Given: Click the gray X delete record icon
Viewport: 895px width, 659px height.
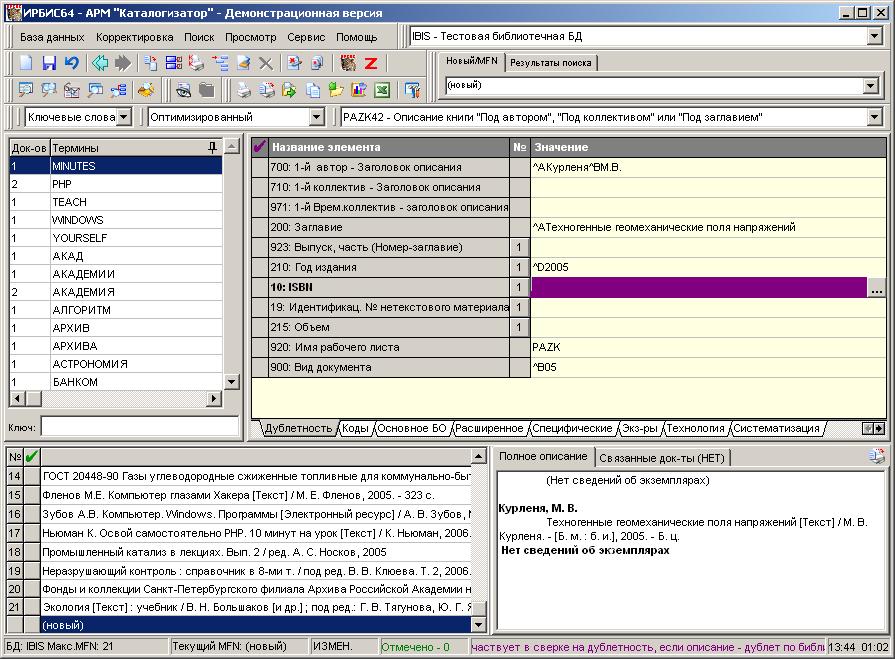Looking at the screenshot, I should click(266, 63).
